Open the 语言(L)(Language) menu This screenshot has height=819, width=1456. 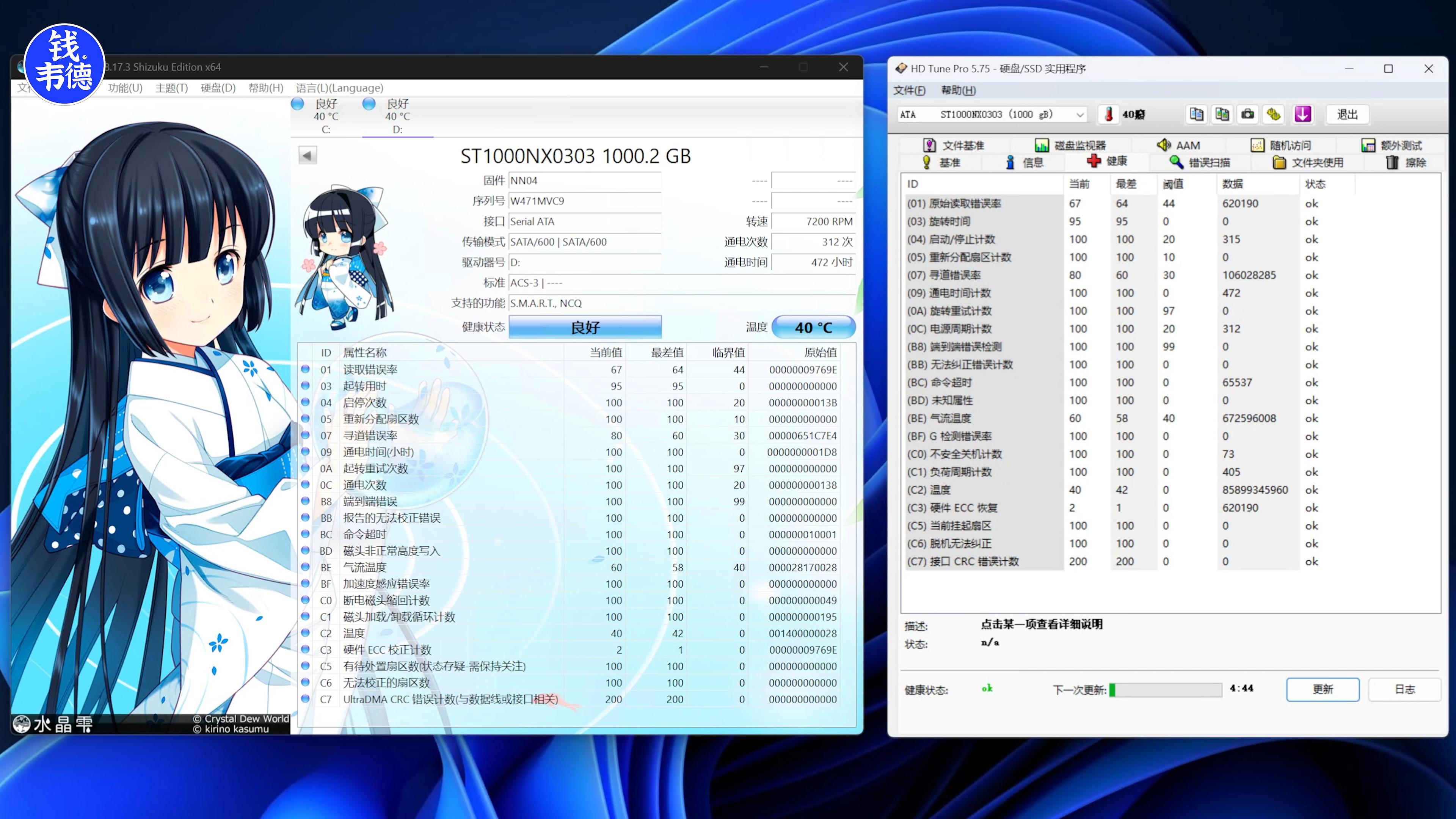click(x=339, y=88)
